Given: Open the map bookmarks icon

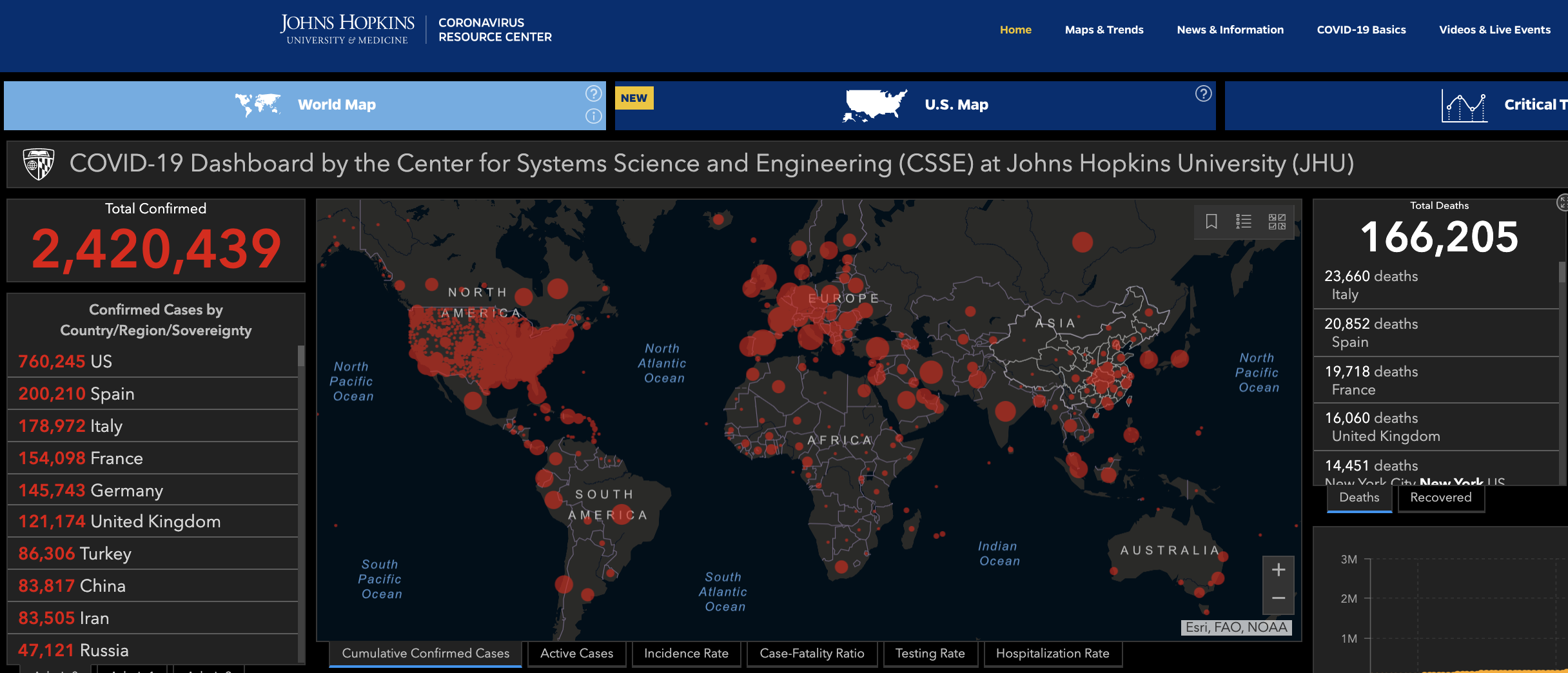Looking at the screenshot, I should [1211, 222].
